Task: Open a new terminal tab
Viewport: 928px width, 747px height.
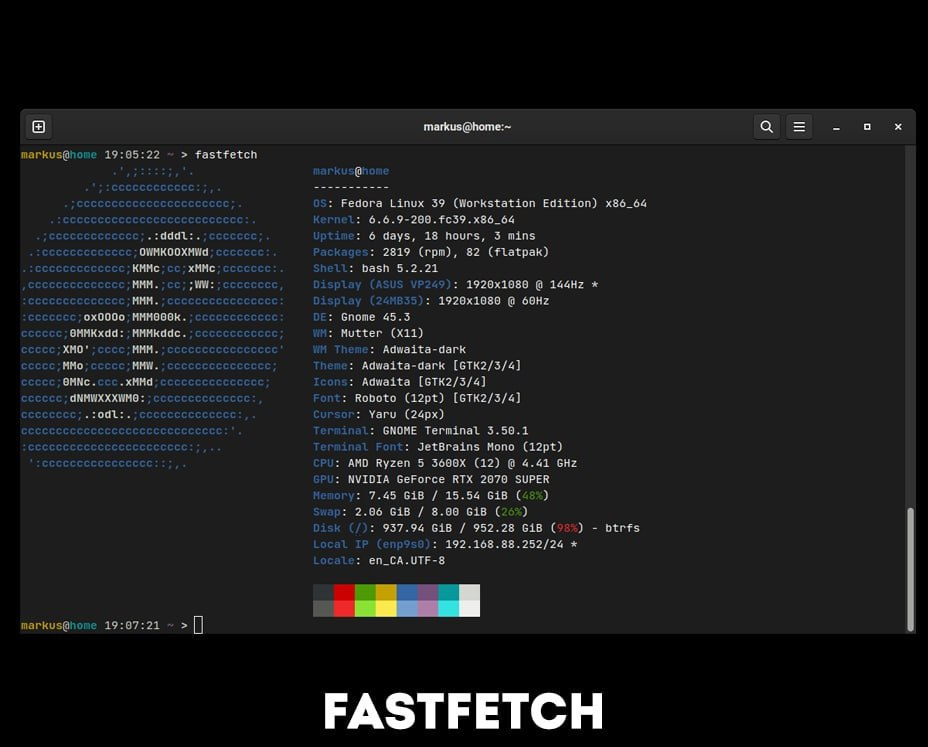Action: pyautogui.click(x=38, y=127)
